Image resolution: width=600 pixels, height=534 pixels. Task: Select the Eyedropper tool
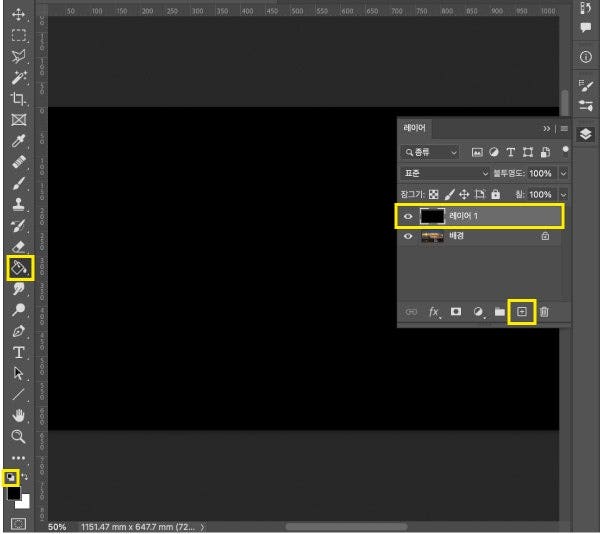18,141
